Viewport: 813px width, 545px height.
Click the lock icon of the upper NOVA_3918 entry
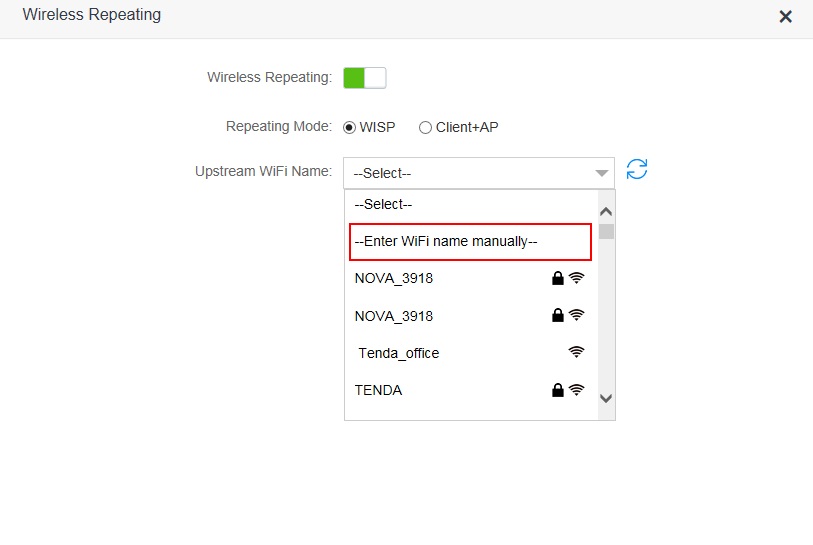557,278
